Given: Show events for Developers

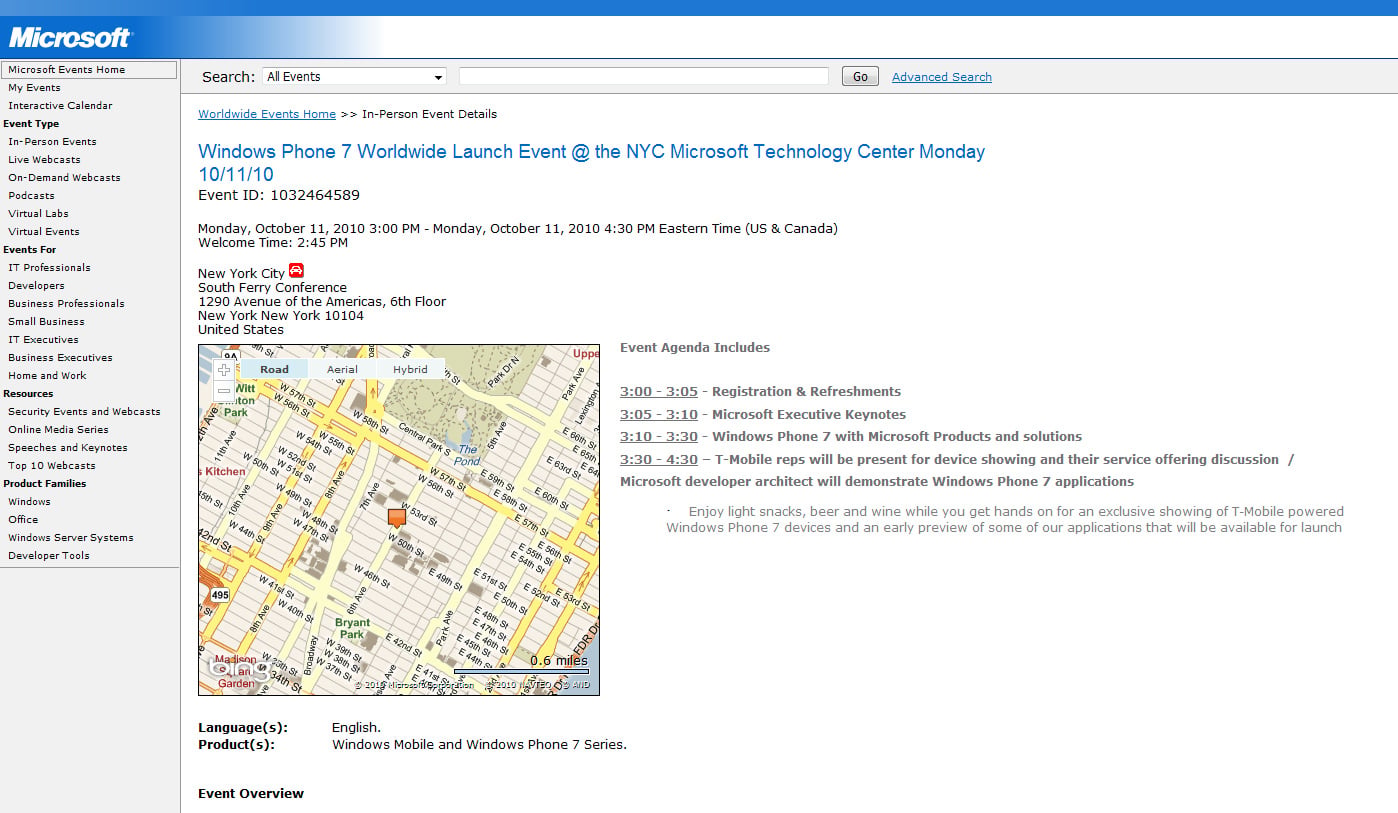Looking at the screenshot, I should click(36, 286).
